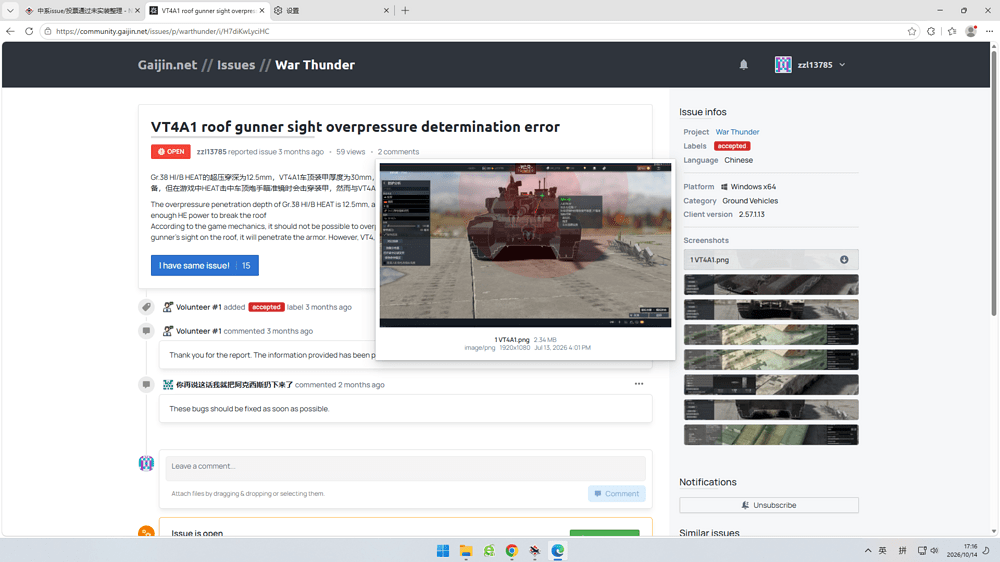Image resolution: width=1000 pixels, height=562 pixels.
Task: Open the Issues breadcrumb link
Action: [x=236, y=64]
